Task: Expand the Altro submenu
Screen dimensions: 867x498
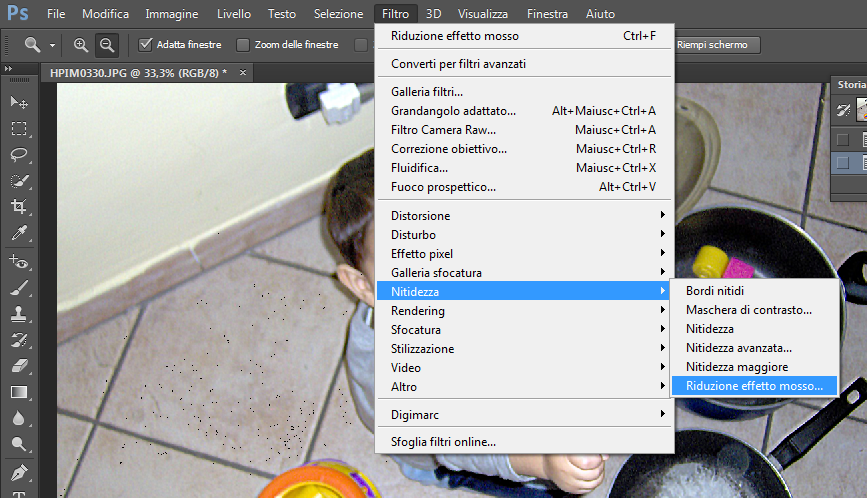Action: (x=524, y=387)
